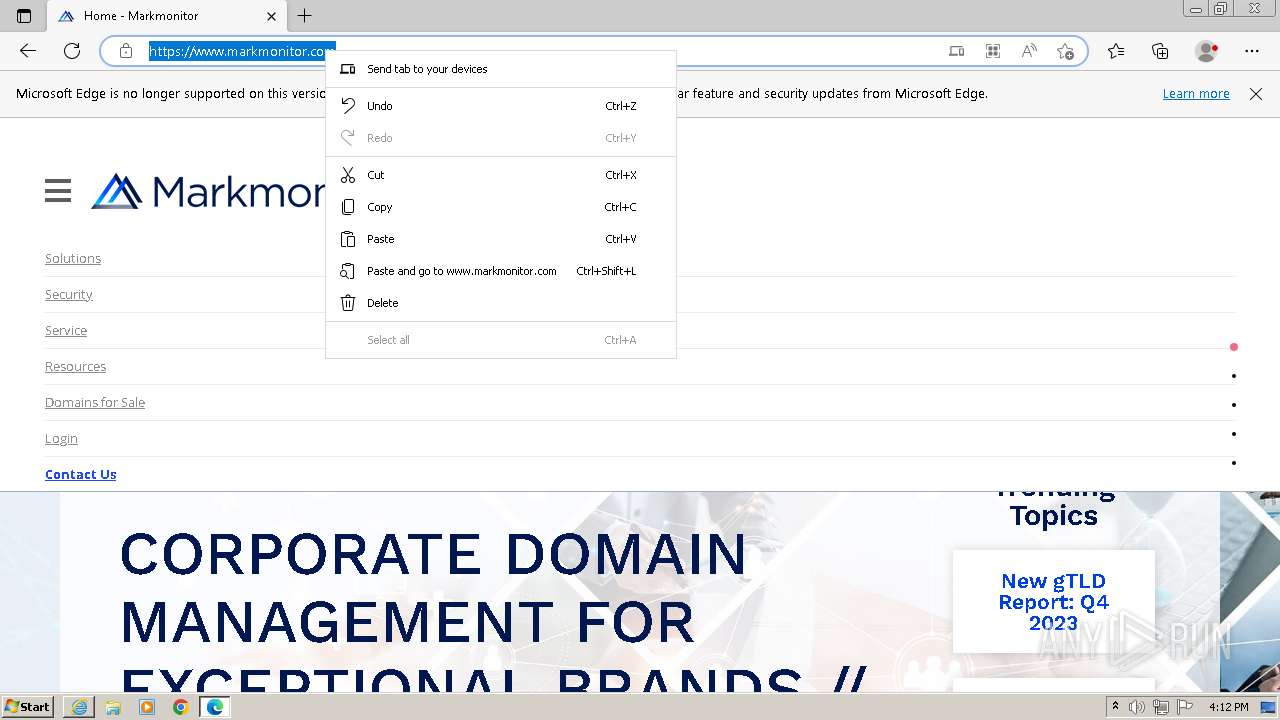Reload the page with refresh icon

tap(72, 51)
